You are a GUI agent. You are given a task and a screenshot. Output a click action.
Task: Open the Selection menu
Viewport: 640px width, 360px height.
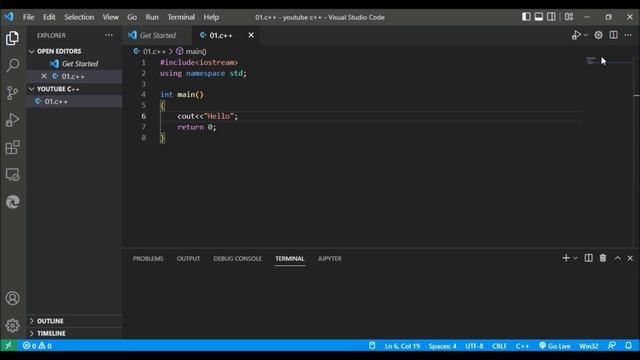coord(79,17)
